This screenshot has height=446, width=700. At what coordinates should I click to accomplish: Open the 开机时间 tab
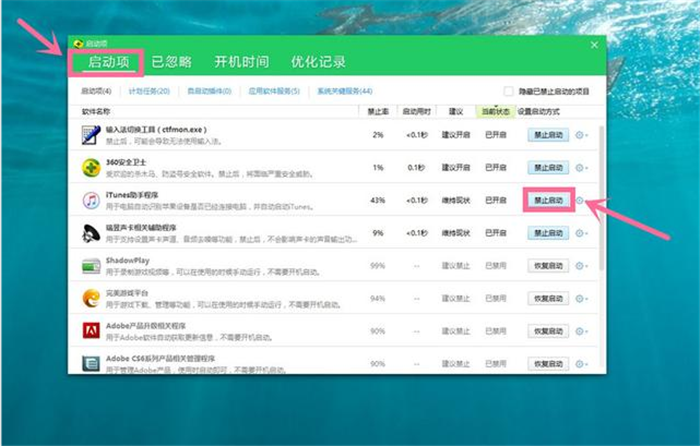click(x=242, y=62)
